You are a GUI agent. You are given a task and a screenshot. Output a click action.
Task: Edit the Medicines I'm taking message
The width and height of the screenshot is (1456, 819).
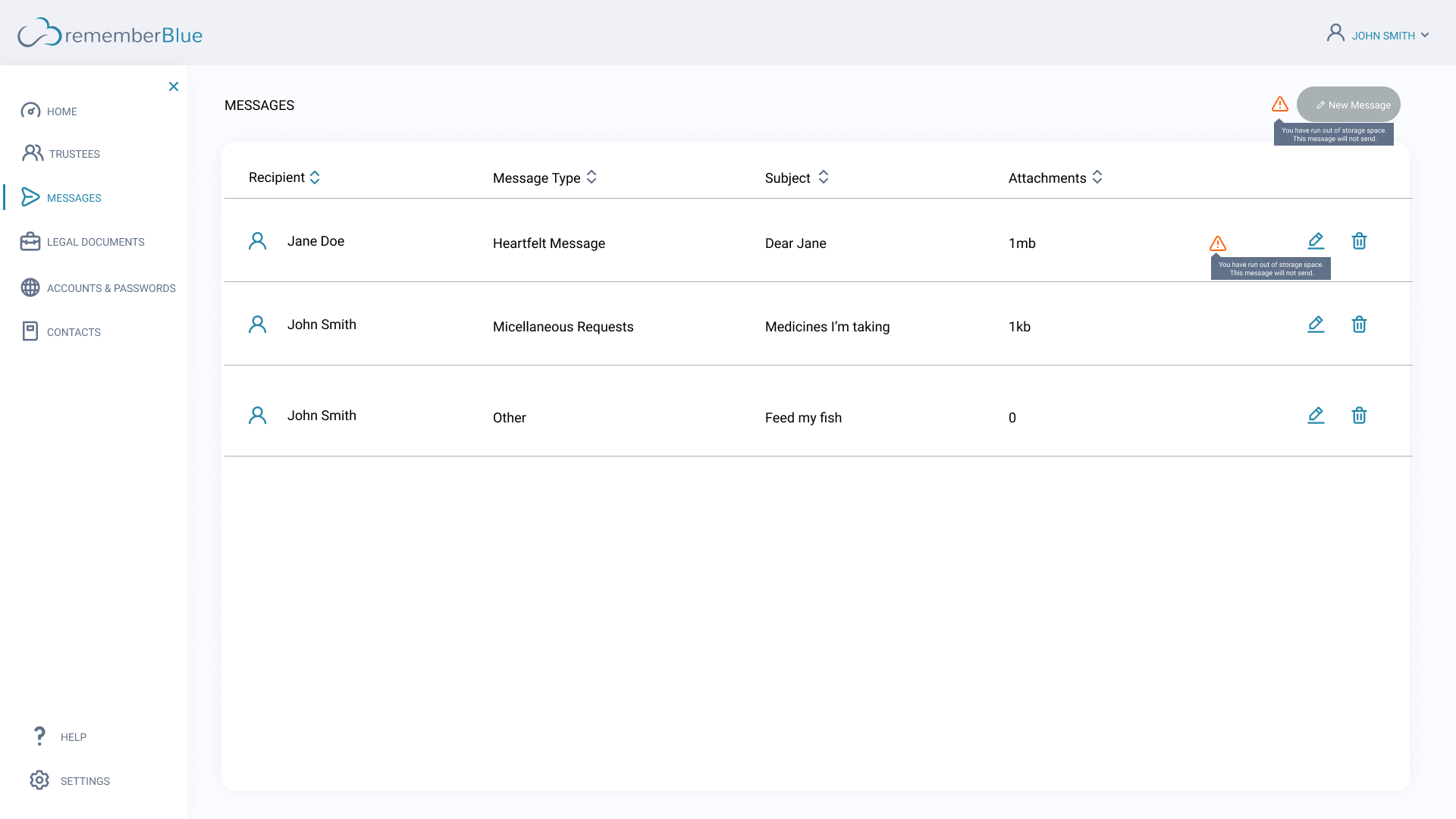[1316, 325]
